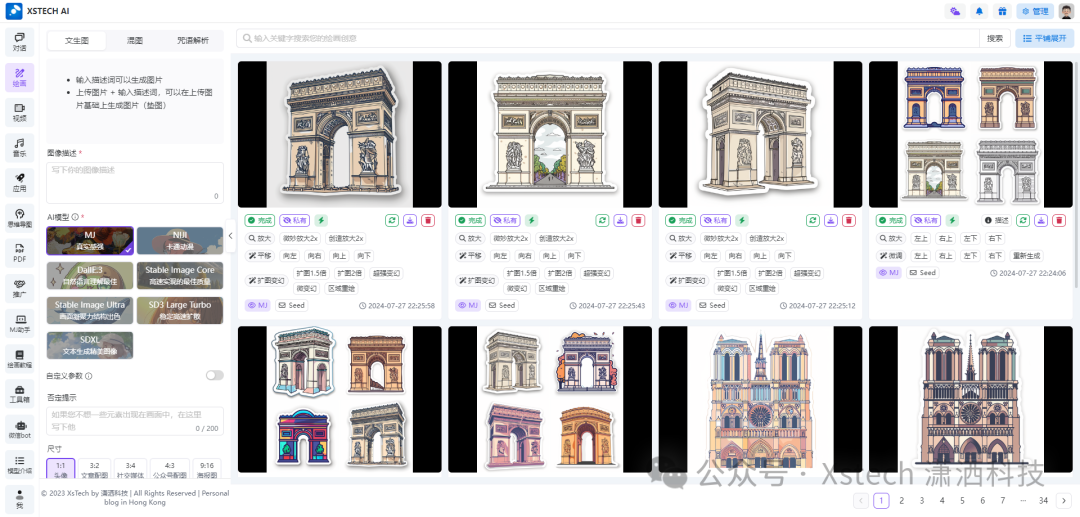Click the notification bell icon
The width and height of the screenshot is (1080, 517).
[x=979, y=11]
